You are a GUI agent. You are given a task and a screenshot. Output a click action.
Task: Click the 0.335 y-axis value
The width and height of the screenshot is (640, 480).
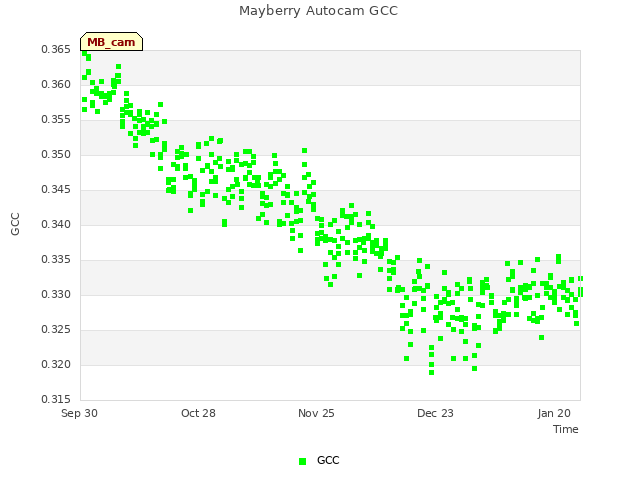[56, 260]
